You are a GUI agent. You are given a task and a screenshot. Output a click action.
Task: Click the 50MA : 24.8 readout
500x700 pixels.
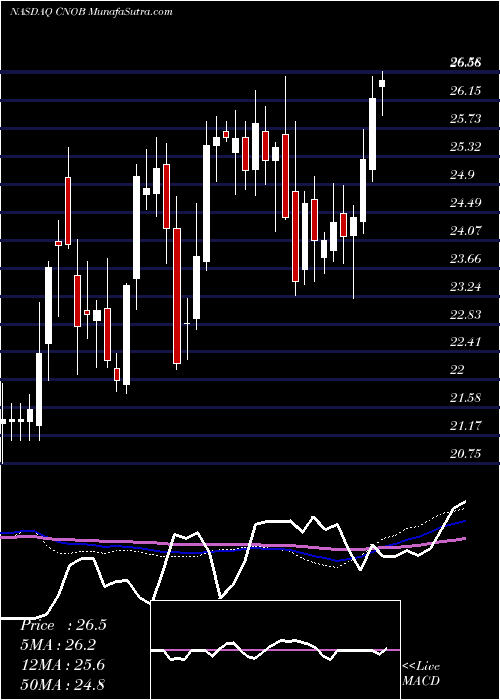[62, 684]
